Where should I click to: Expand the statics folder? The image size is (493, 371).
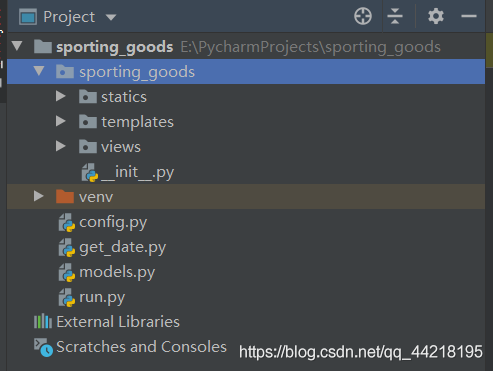click(x=61, y=96)
